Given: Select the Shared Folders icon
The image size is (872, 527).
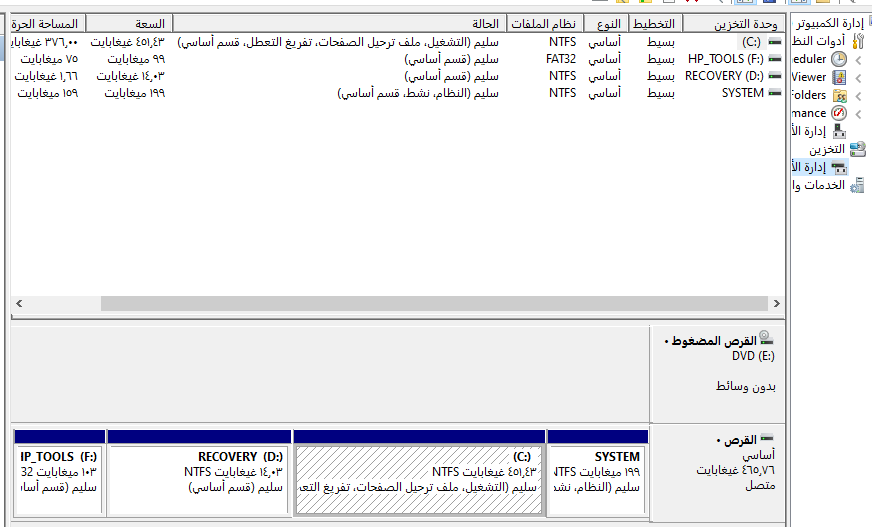Looking at the screenshot, I should (838, 95).
